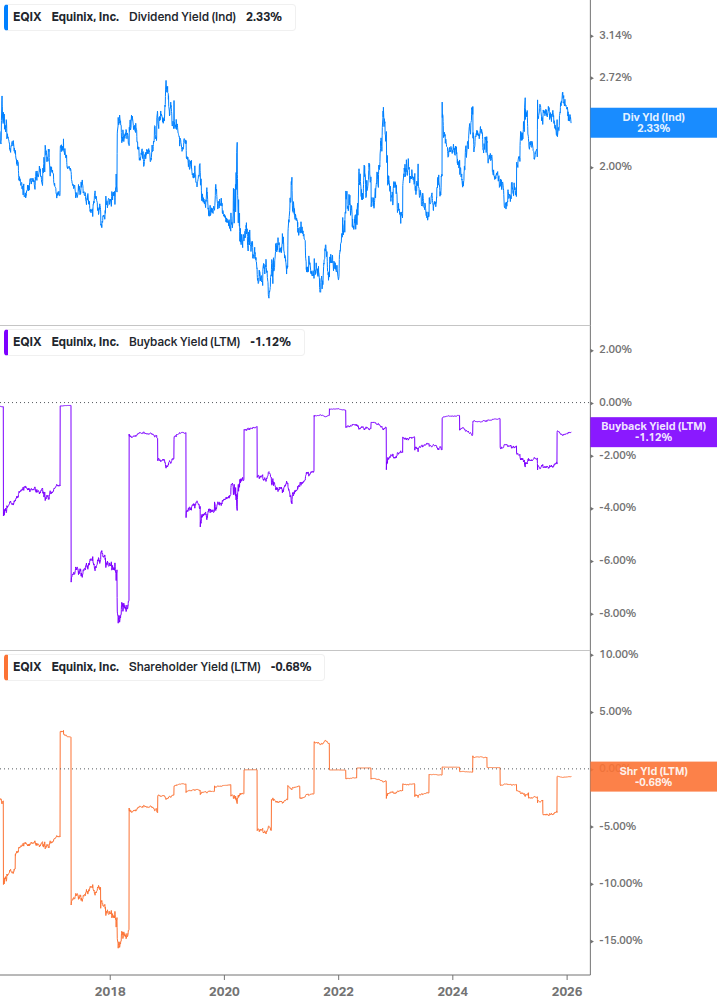Click the -10.00% shareholder yield axis label
Viewport: 717px width, 1005px height.
(x=621, y=883)
